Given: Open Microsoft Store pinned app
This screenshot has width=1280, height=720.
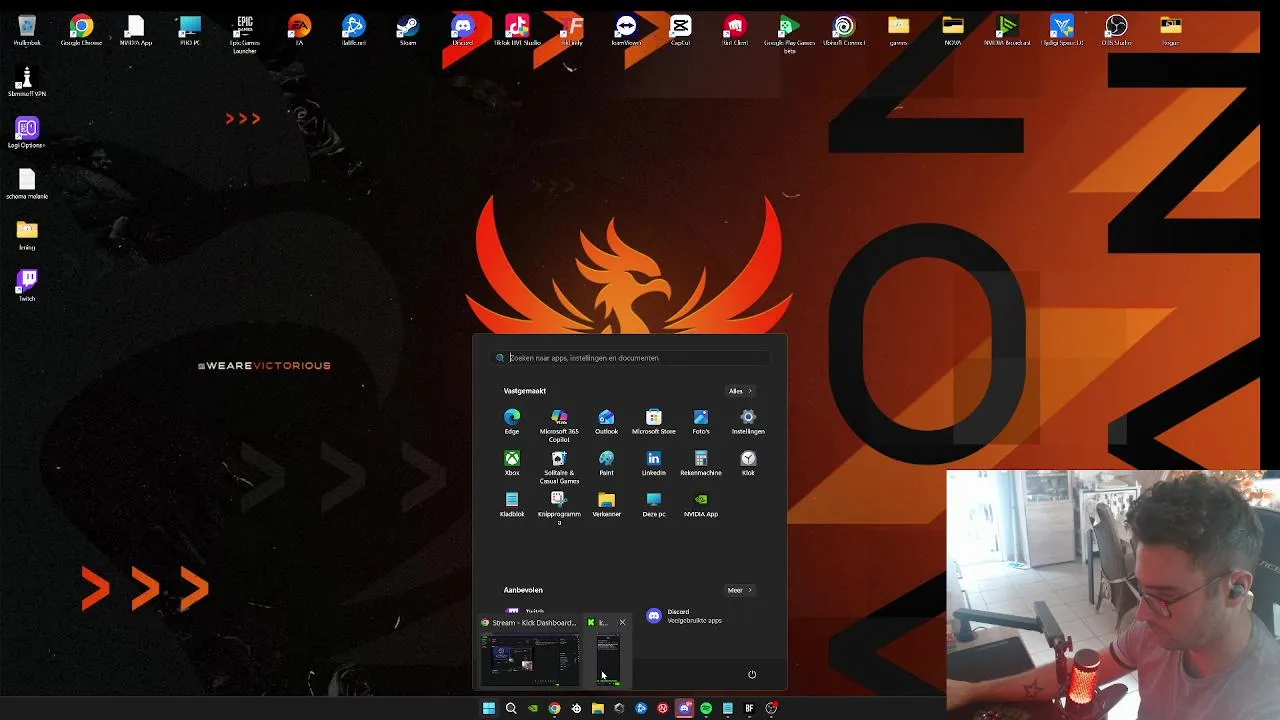Looking at the screenshot, I should 653,421.
